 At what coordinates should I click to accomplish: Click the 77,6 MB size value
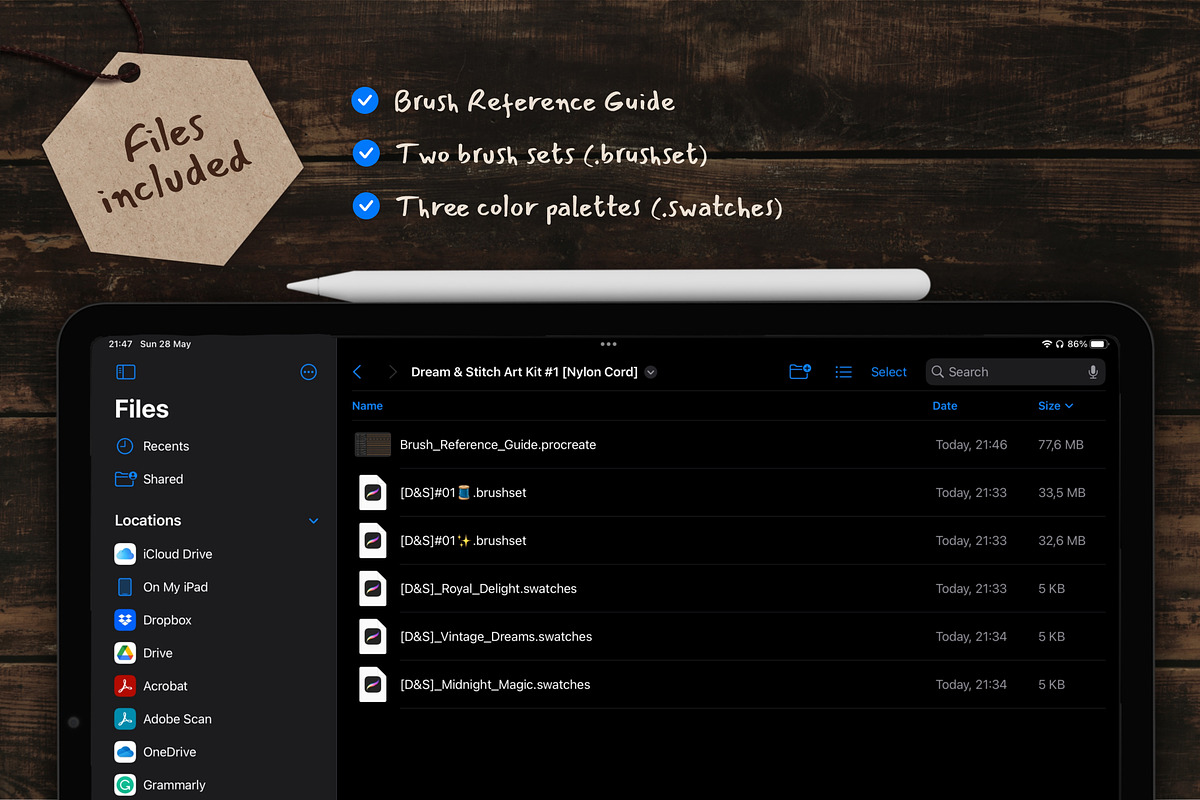(x=1061, y=444)
